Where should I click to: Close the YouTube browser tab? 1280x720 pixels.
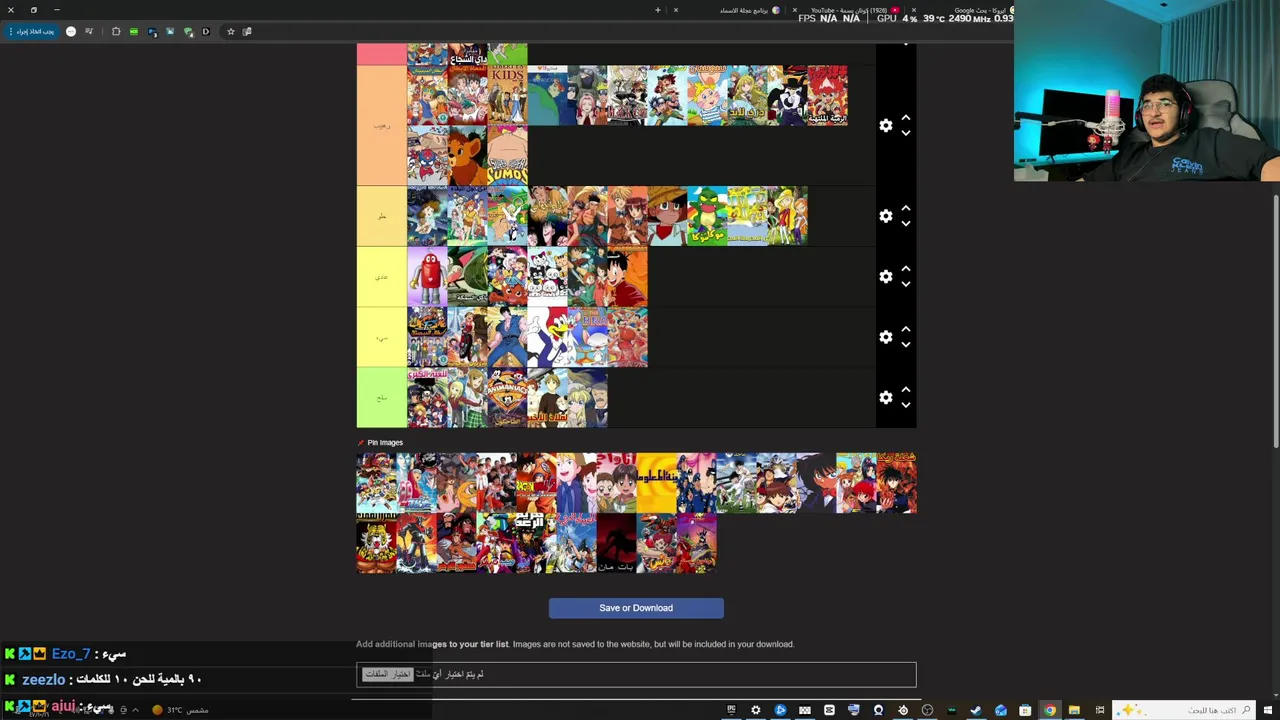(x=795, y=10)
